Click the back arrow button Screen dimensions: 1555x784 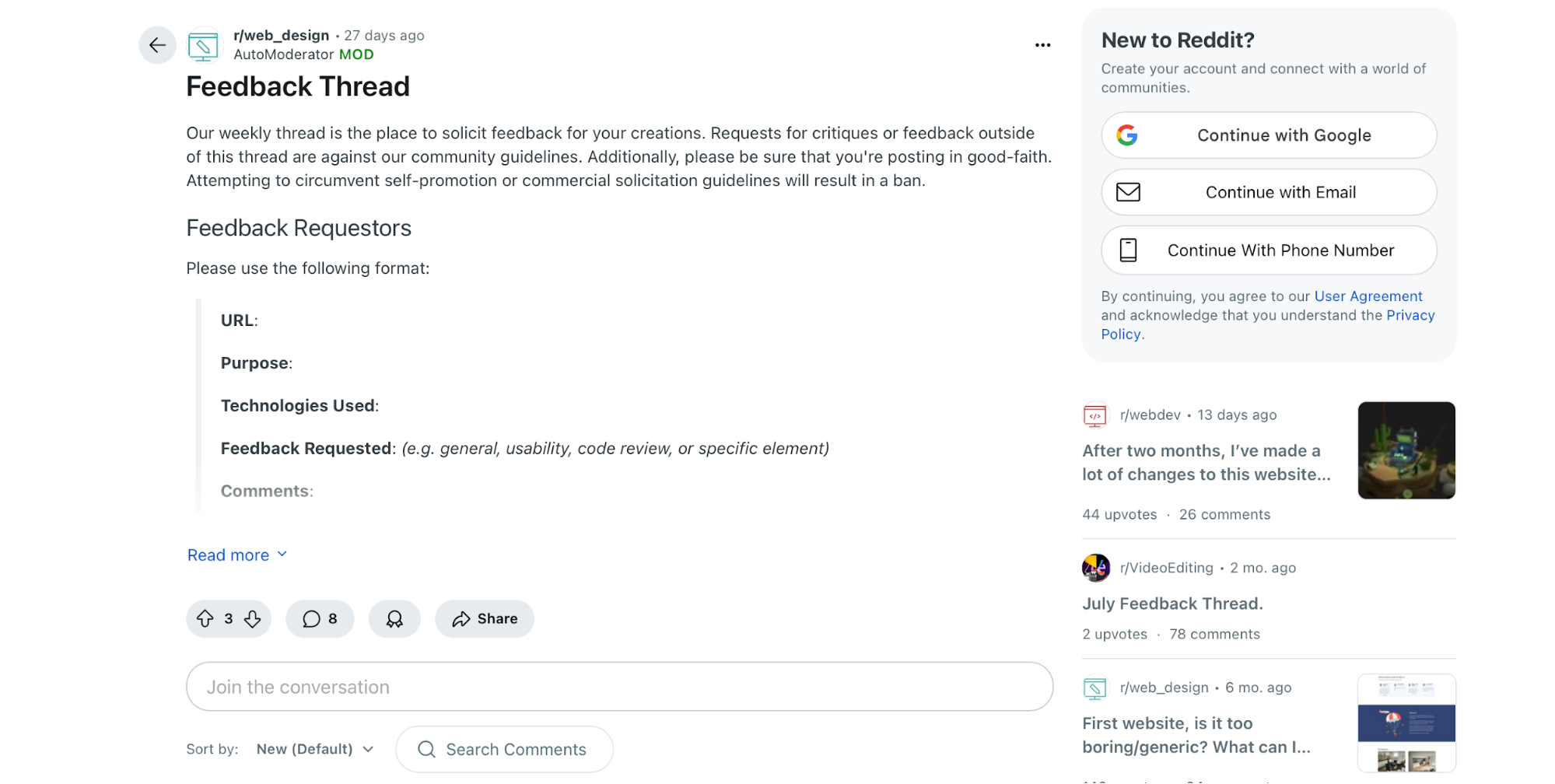(157, 45)
